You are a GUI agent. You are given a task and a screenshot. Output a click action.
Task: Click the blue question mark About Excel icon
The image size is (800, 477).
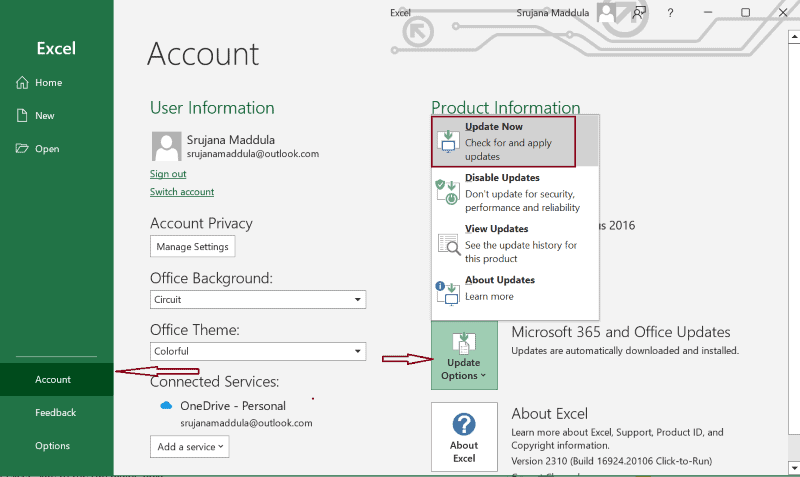pos(464,424)
